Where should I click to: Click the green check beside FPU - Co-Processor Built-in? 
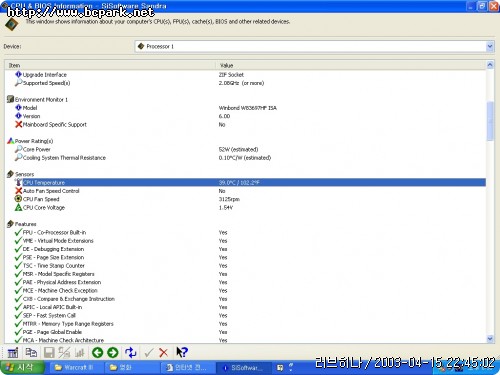(18, 232)
